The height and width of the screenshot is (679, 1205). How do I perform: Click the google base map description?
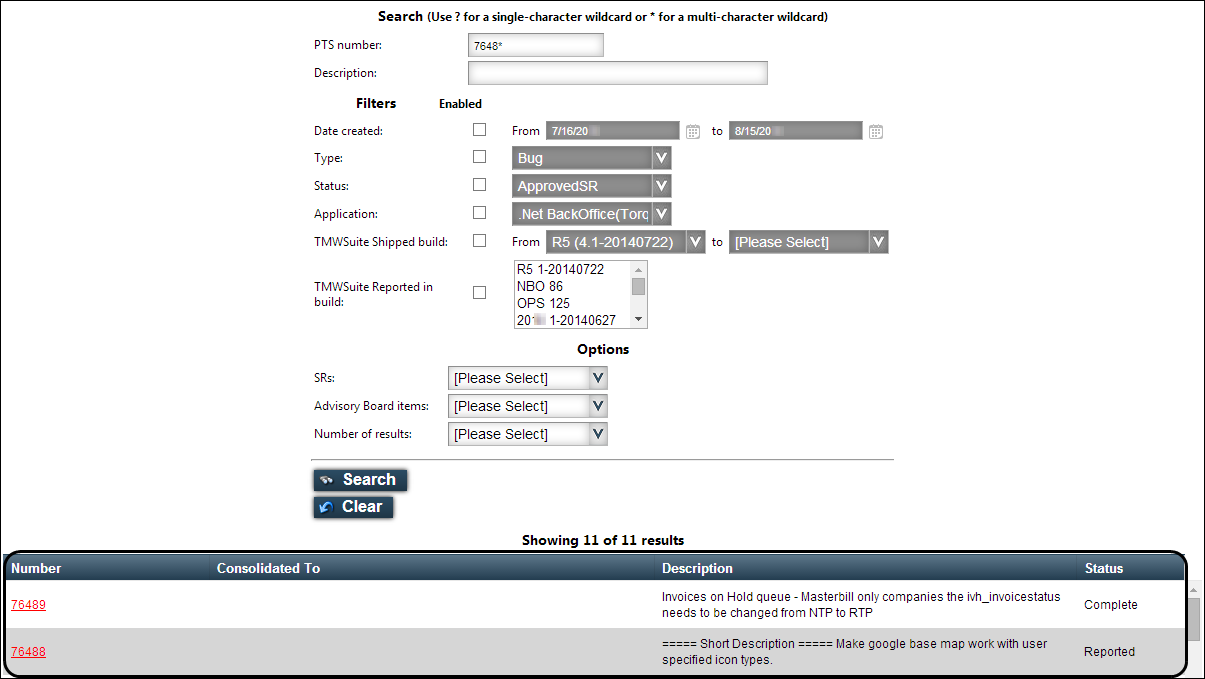pos(855,652)
